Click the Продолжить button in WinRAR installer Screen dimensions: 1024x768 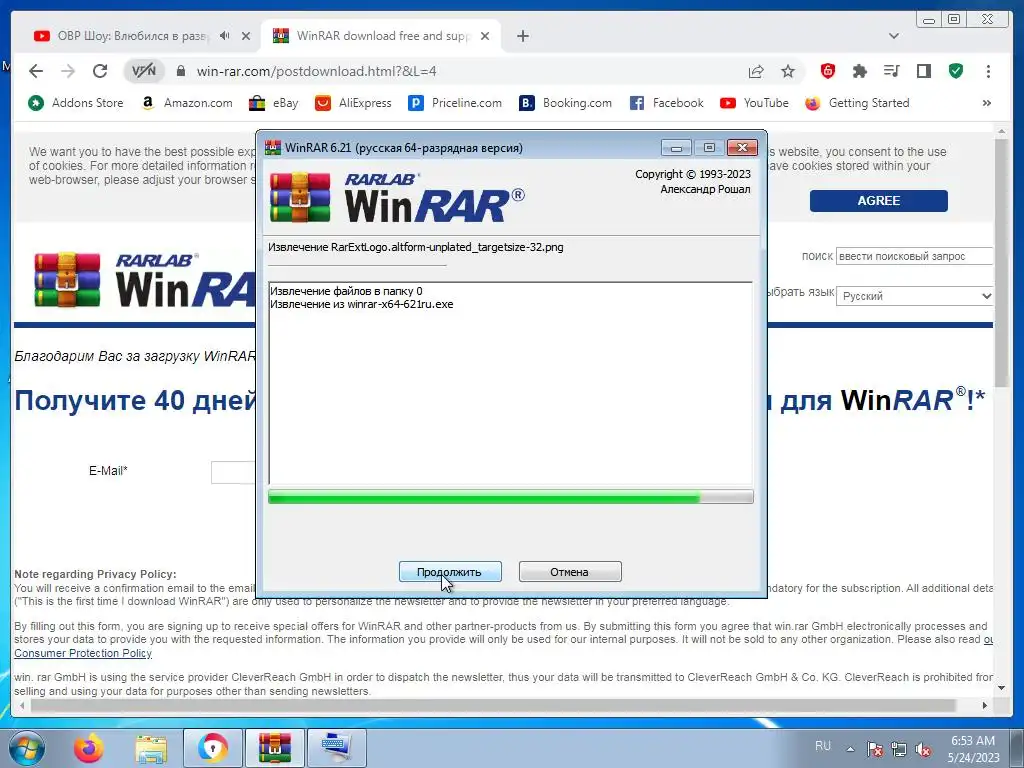[x=450, y=571]
